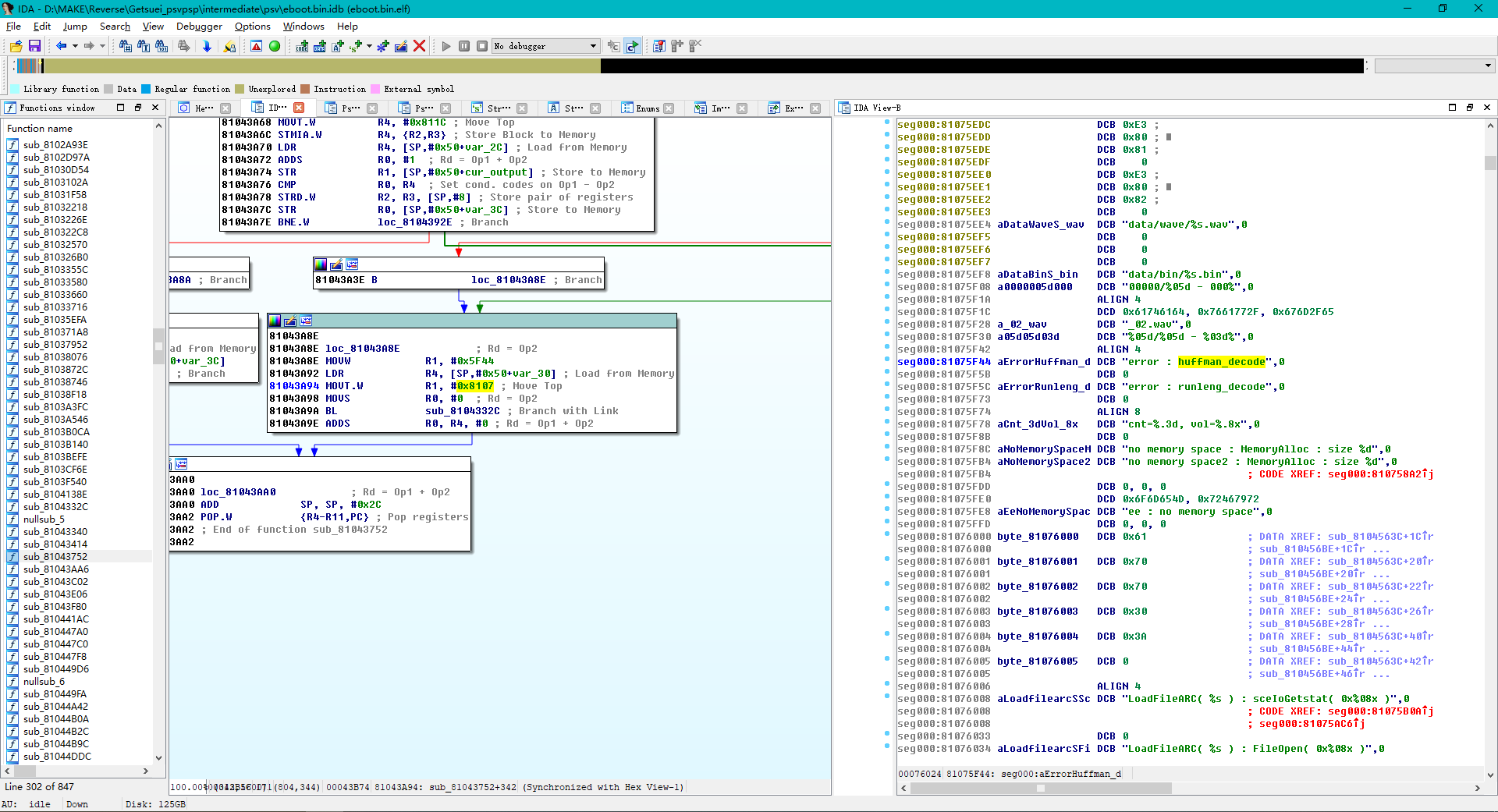Click the IDA View-B horizontal scrollbar thumb
Screen dimensions: 1498x812
pos(1040,788)
